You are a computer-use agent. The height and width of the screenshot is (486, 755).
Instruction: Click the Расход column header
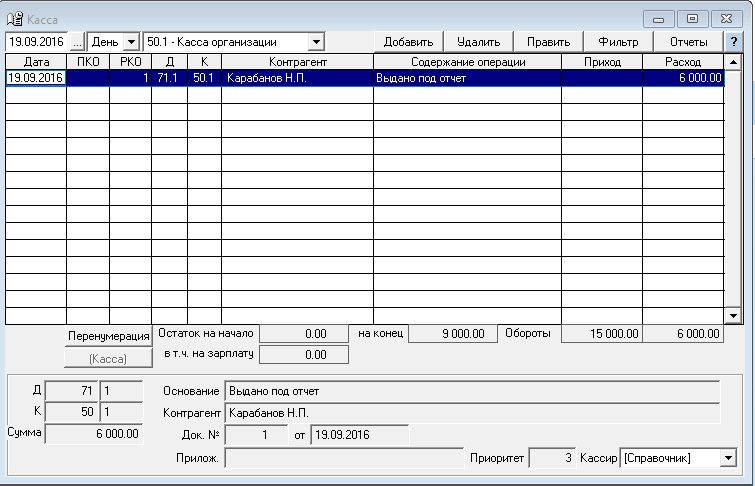683,62
